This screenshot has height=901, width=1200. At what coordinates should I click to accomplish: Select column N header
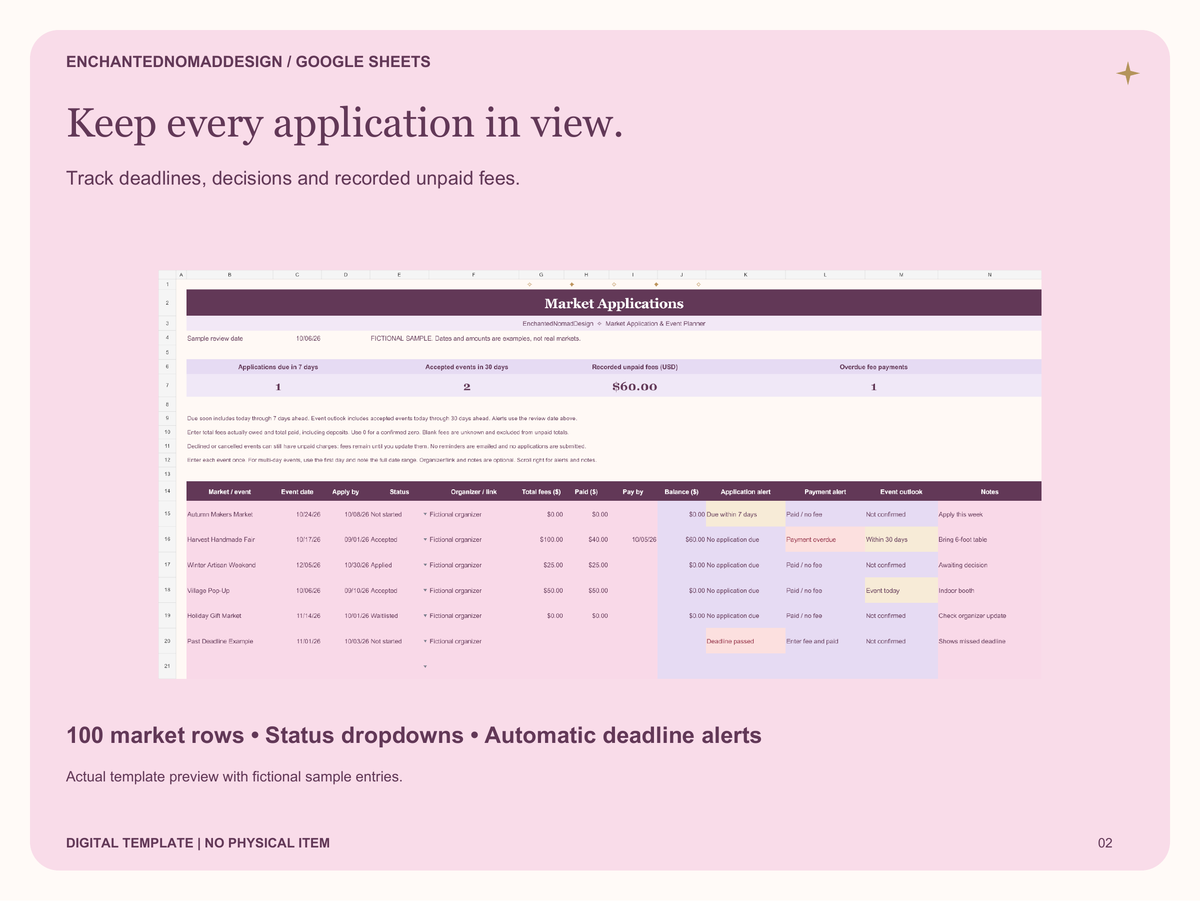[989, 275]
